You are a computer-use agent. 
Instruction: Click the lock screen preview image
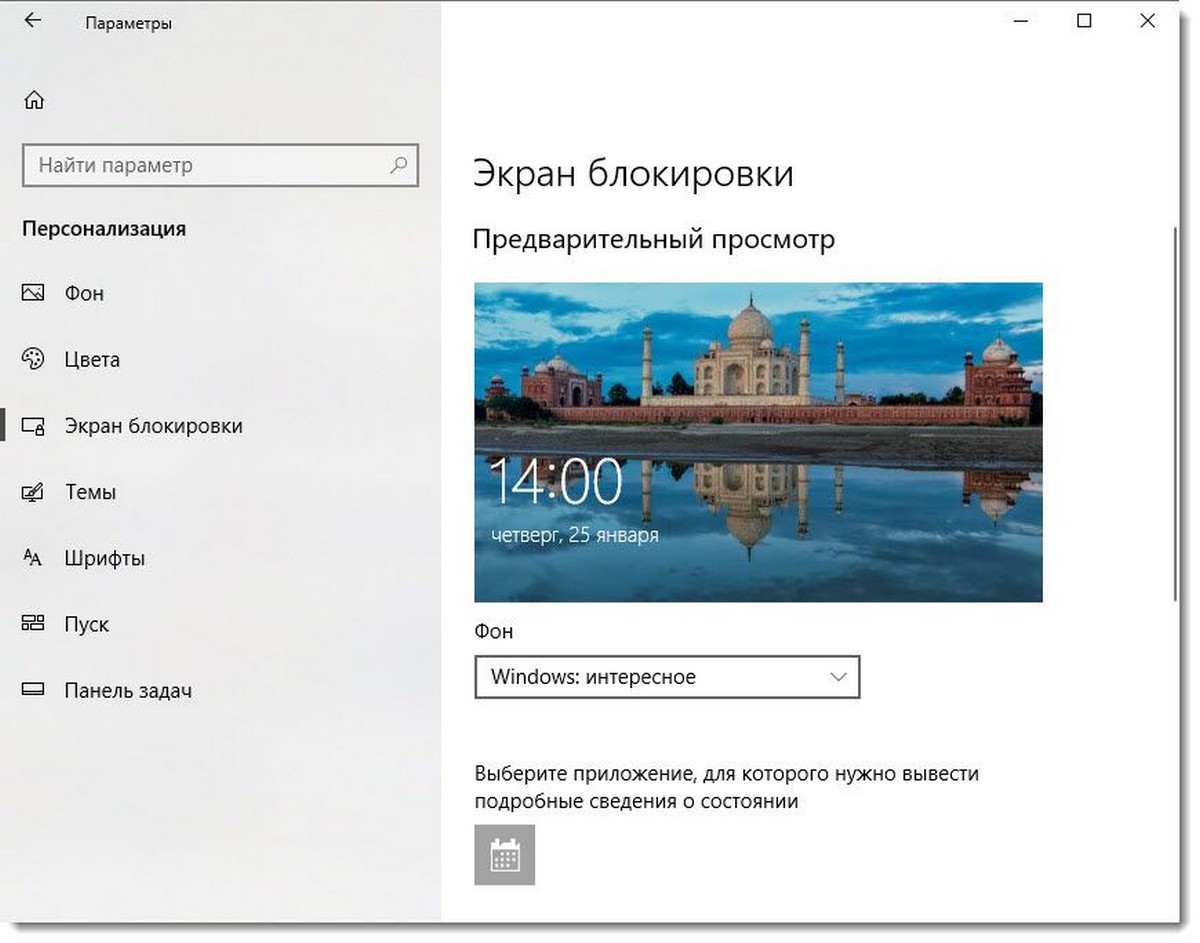(x=758, y=442)
